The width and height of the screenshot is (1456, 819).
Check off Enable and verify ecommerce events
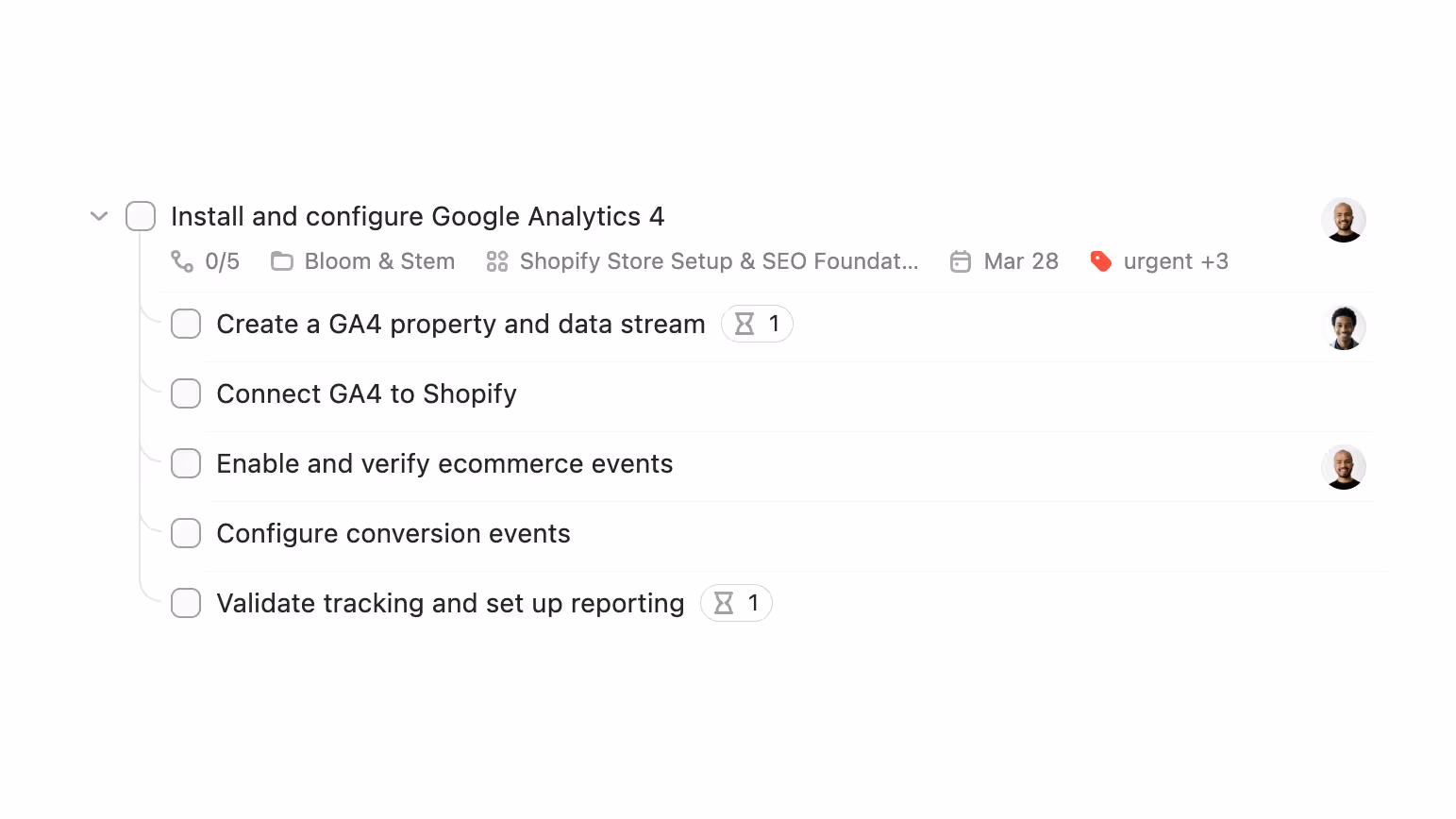(186, 463)
